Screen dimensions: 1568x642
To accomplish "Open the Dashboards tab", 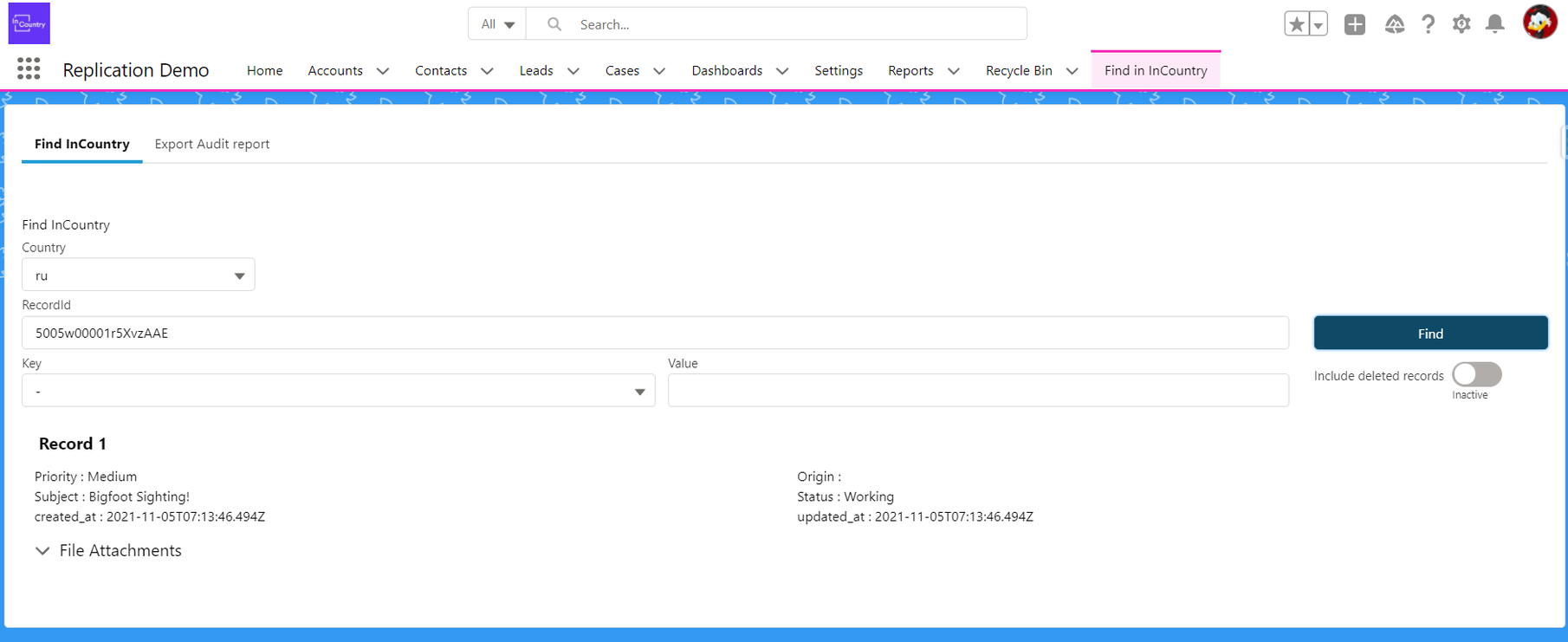I will coord(727,70).
